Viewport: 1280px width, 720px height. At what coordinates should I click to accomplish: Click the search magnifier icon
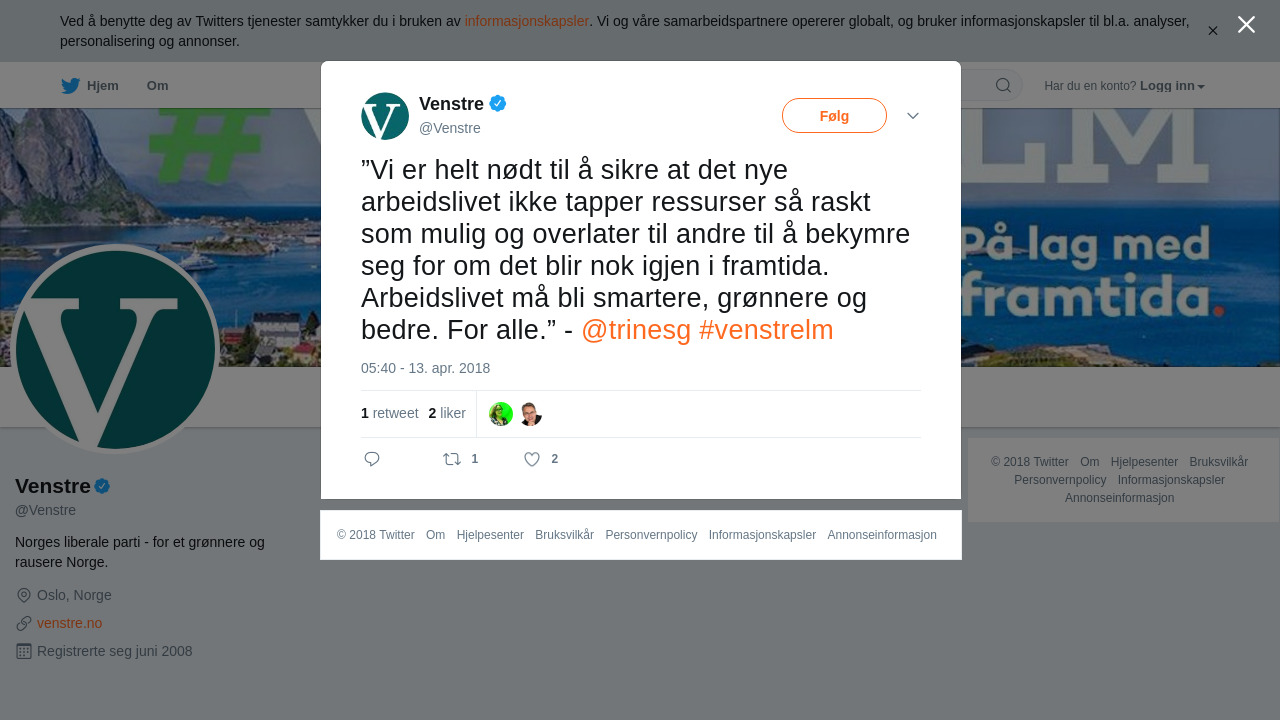pos(1003,85)
